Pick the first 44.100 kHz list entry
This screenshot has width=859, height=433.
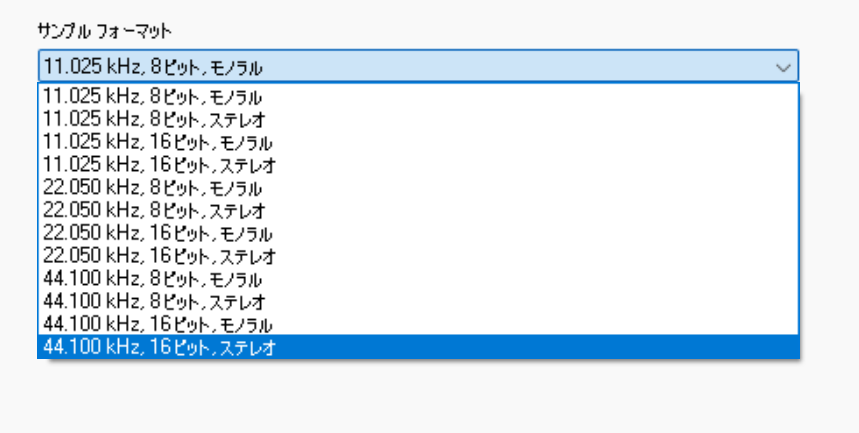point(152,279)
